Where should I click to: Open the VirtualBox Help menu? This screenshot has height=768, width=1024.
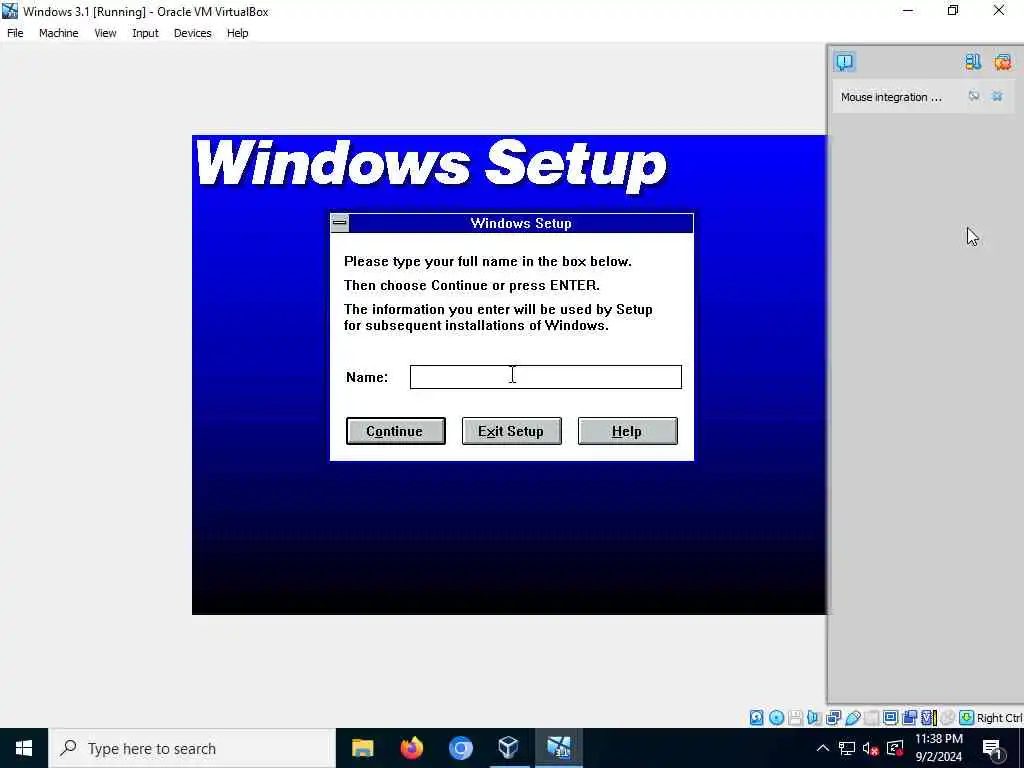[238, 33]
